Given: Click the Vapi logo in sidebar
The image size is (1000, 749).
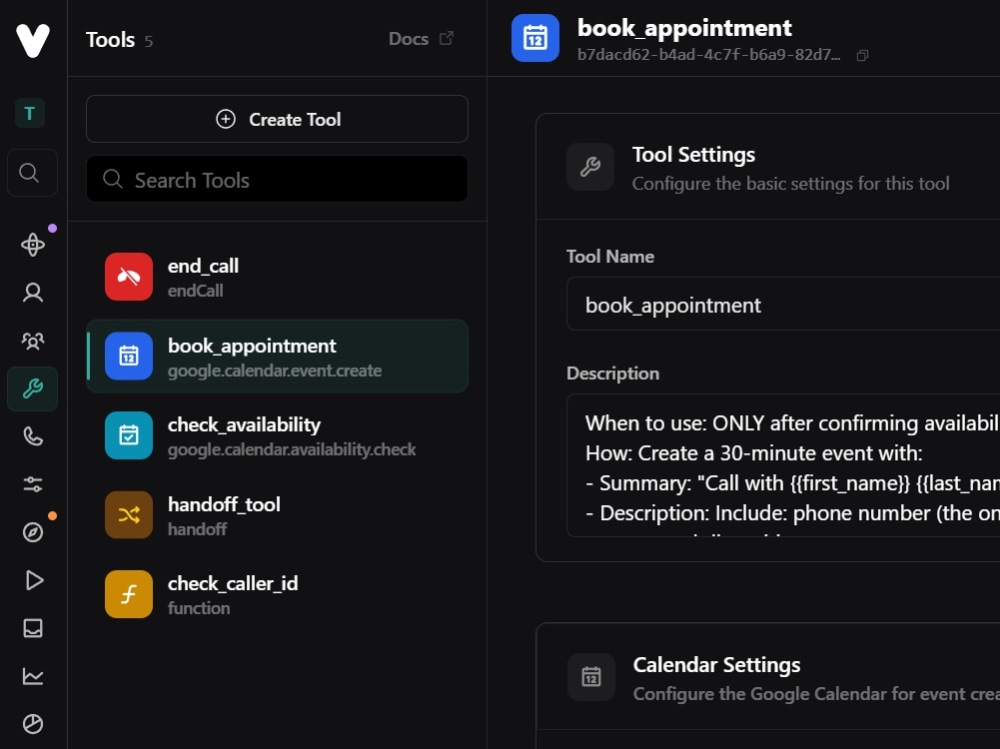Looking at the screenshot, I should [33, 40].
